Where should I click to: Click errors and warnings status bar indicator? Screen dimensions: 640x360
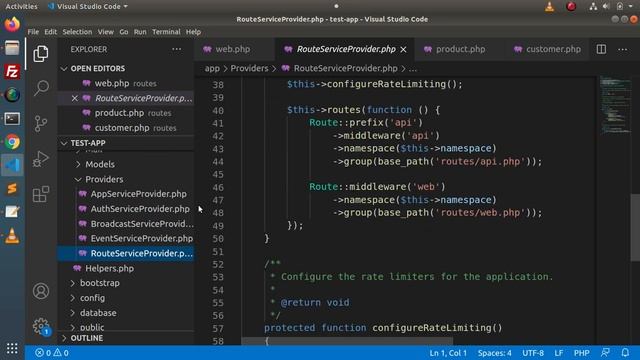pyautogui.click(x=52, y=353)
